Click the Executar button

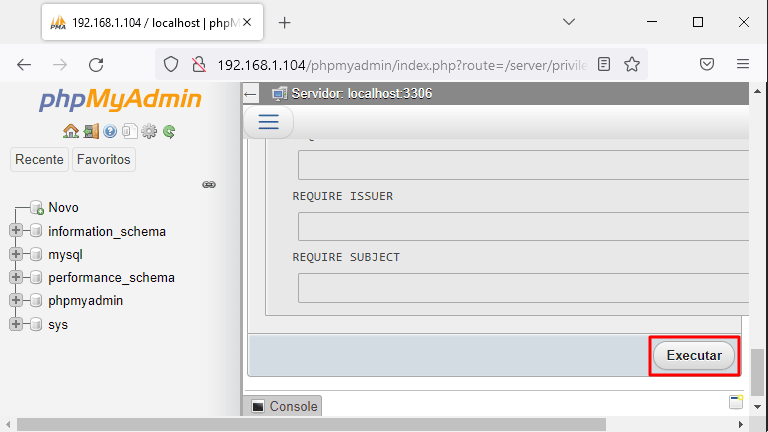(x=694, y=356)
